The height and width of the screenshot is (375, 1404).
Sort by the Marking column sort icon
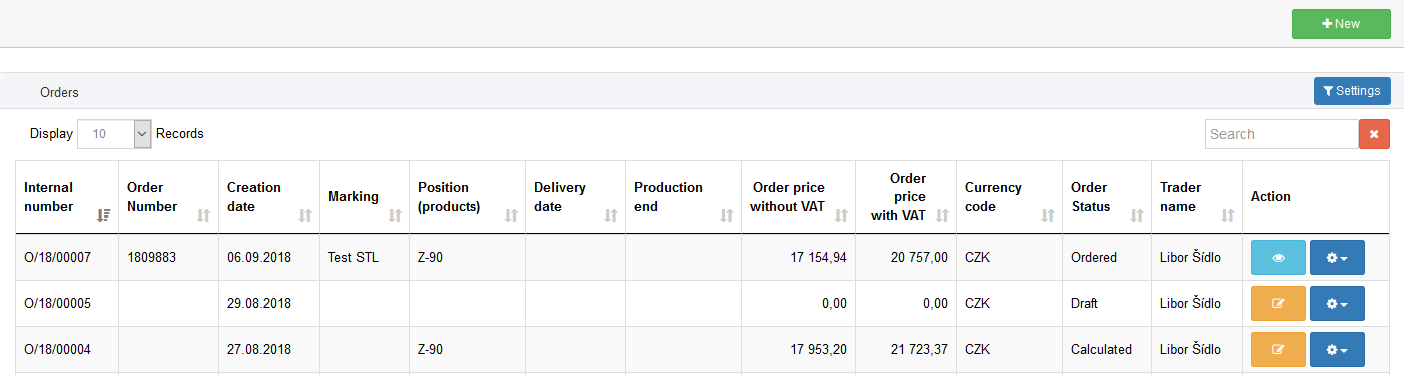point(395,215)
